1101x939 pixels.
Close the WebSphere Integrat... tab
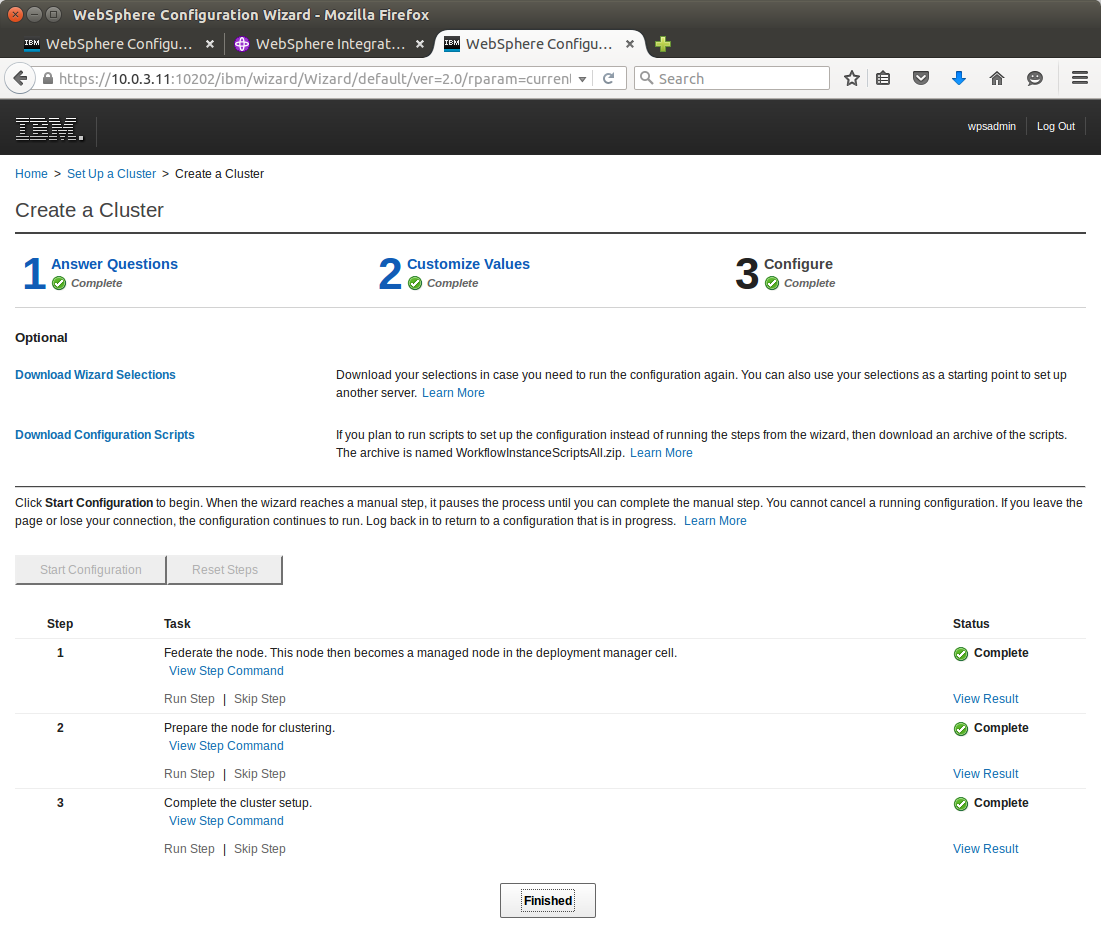(x=420, y=44)
